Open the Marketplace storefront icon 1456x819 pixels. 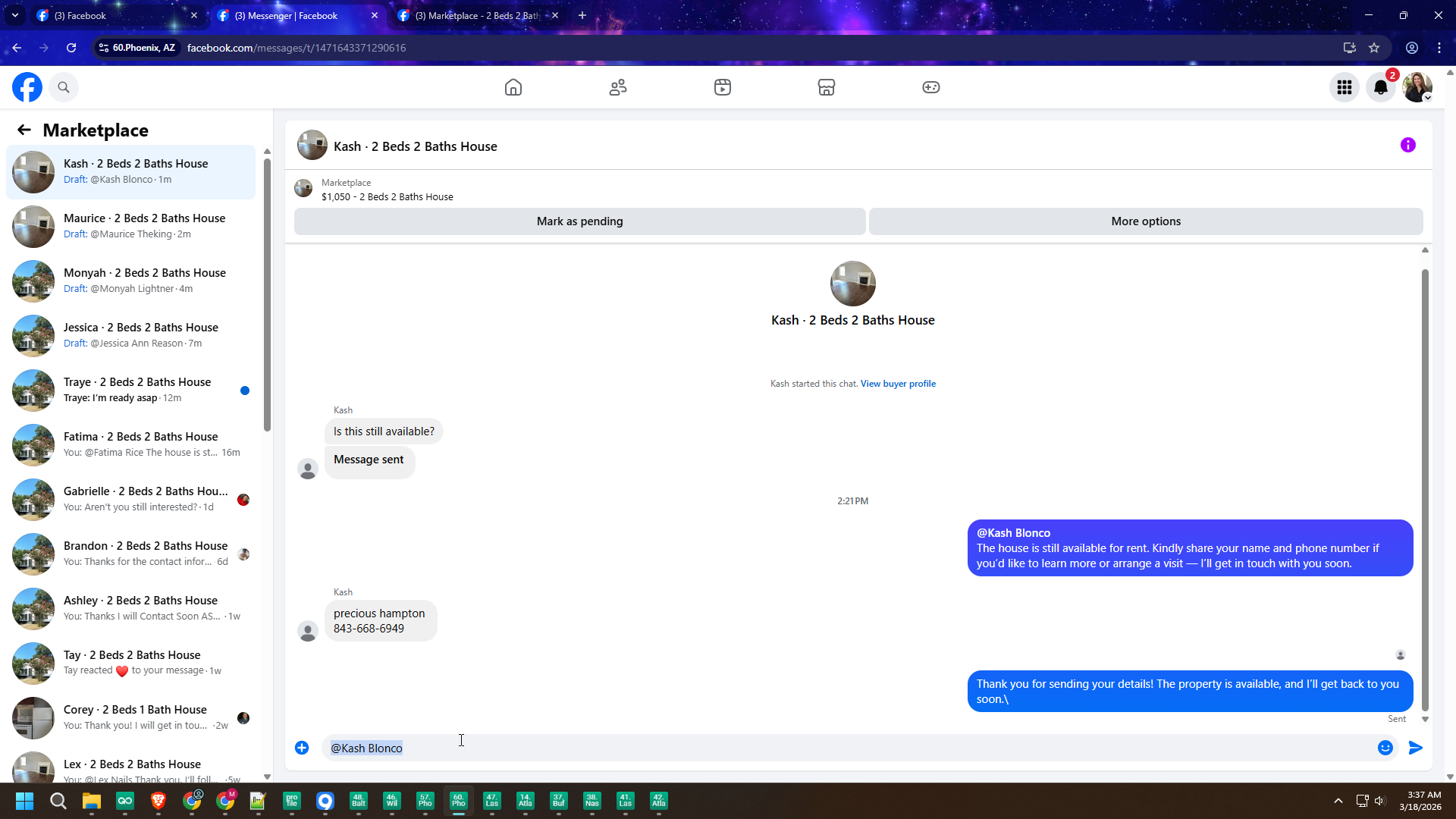827,87
